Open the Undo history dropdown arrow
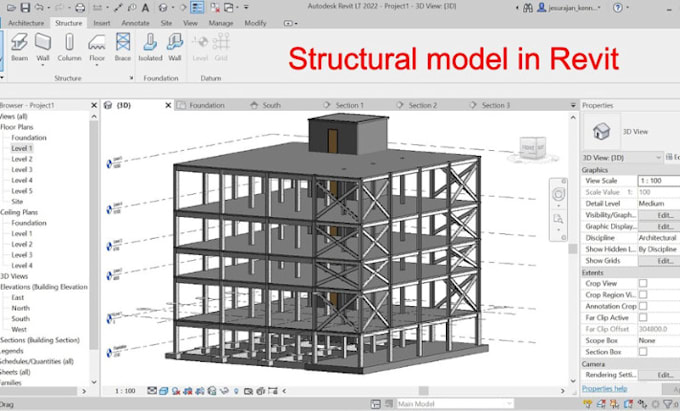 (x=48, y=7)
